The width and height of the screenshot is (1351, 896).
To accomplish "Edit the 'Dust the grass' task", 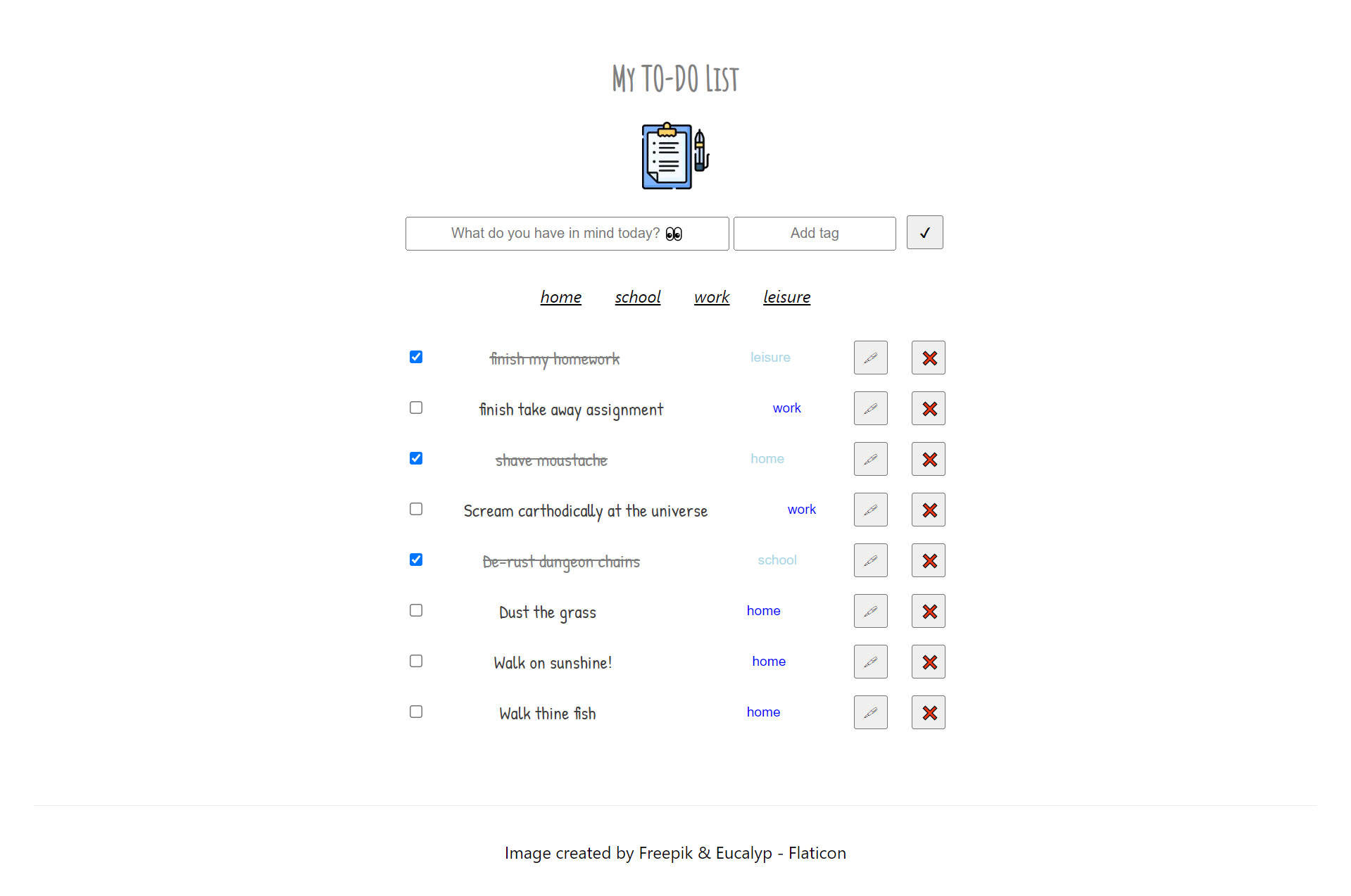I will [x=870, y=611].
